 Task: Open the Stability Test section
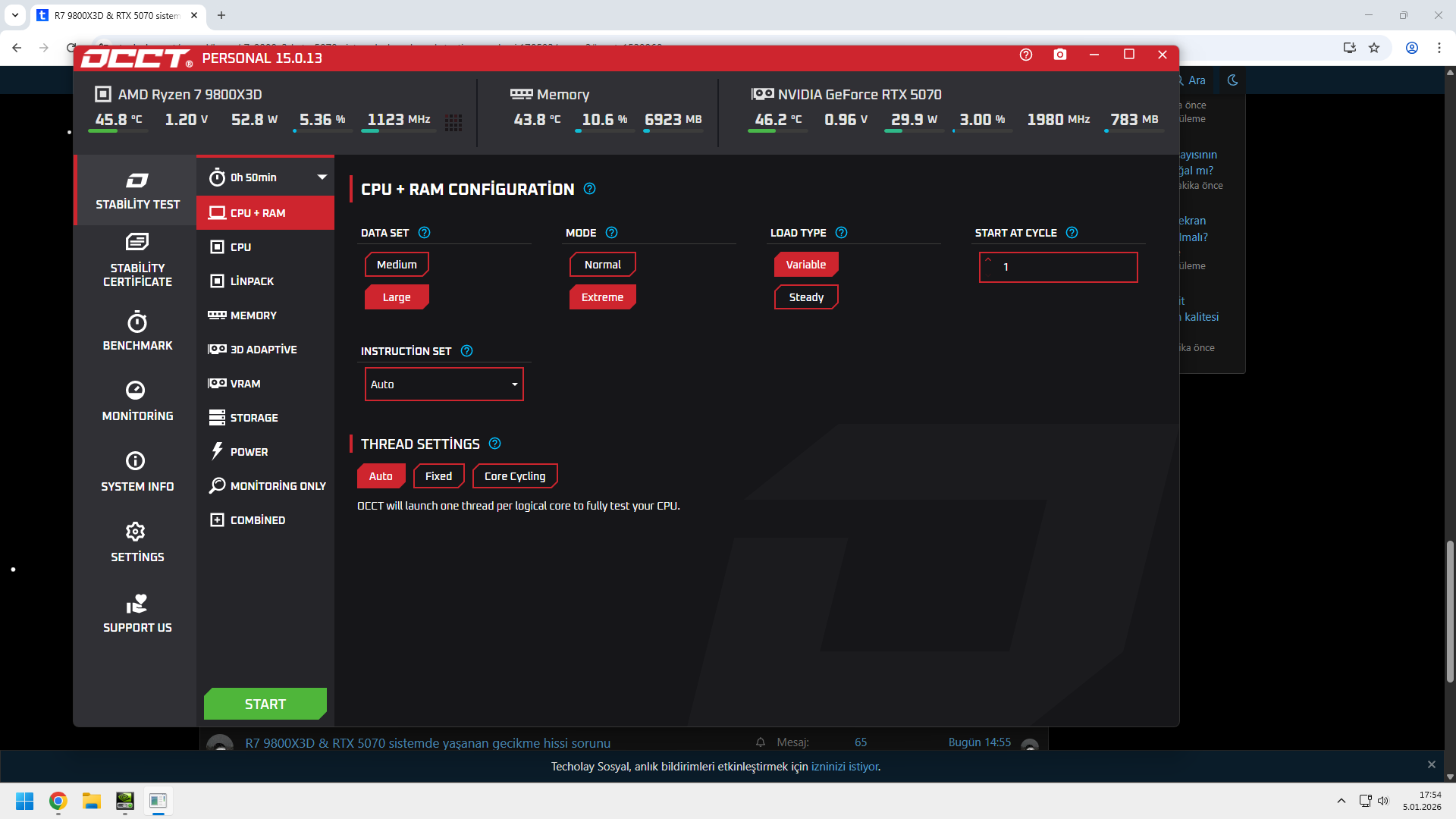pyautogui.click(x=137, y=190)
